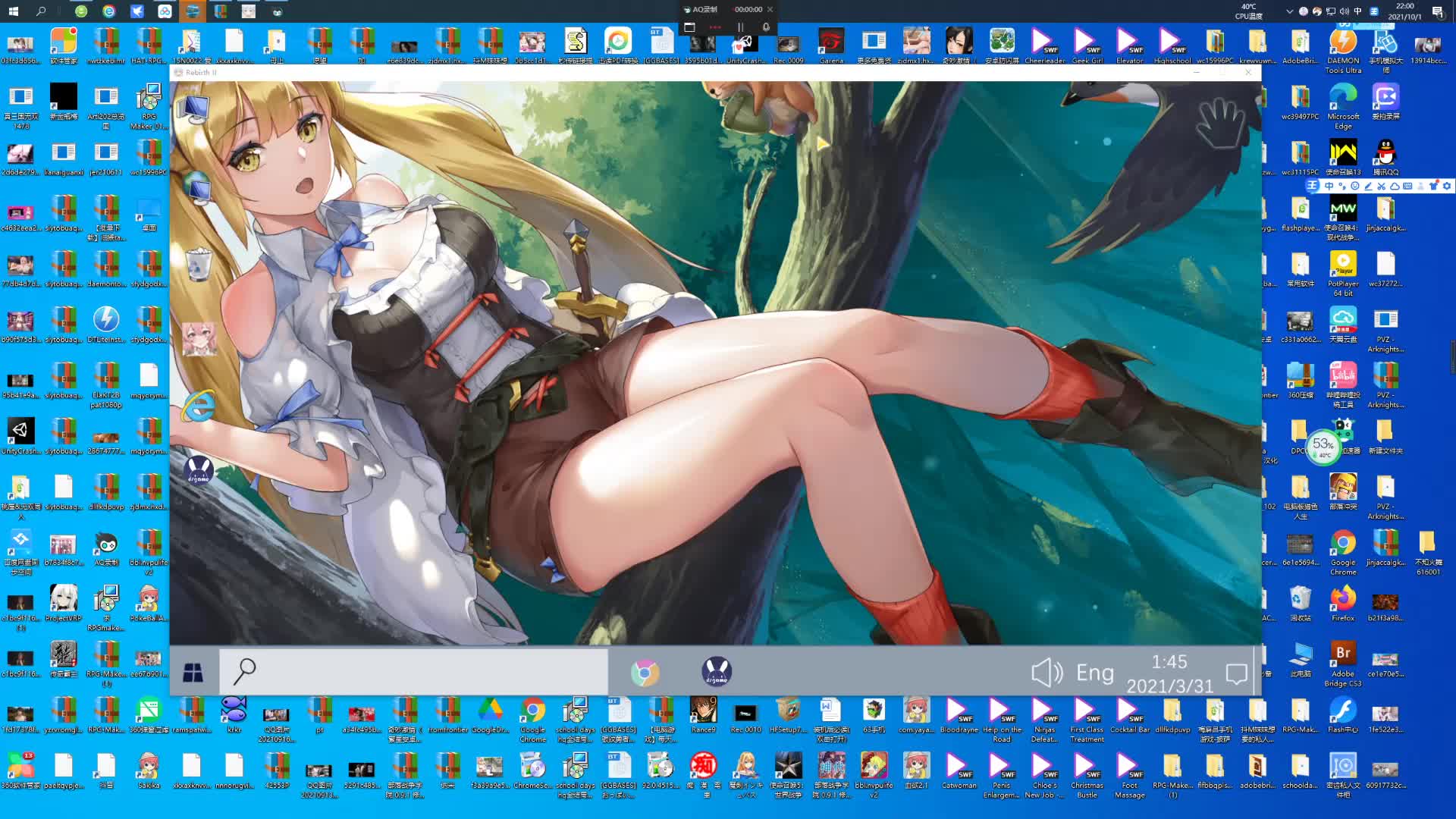The height and width of the screenshot is (819, 1456).
Task: Click the 53% memory floating widget
Action: tap(1323, 447)
